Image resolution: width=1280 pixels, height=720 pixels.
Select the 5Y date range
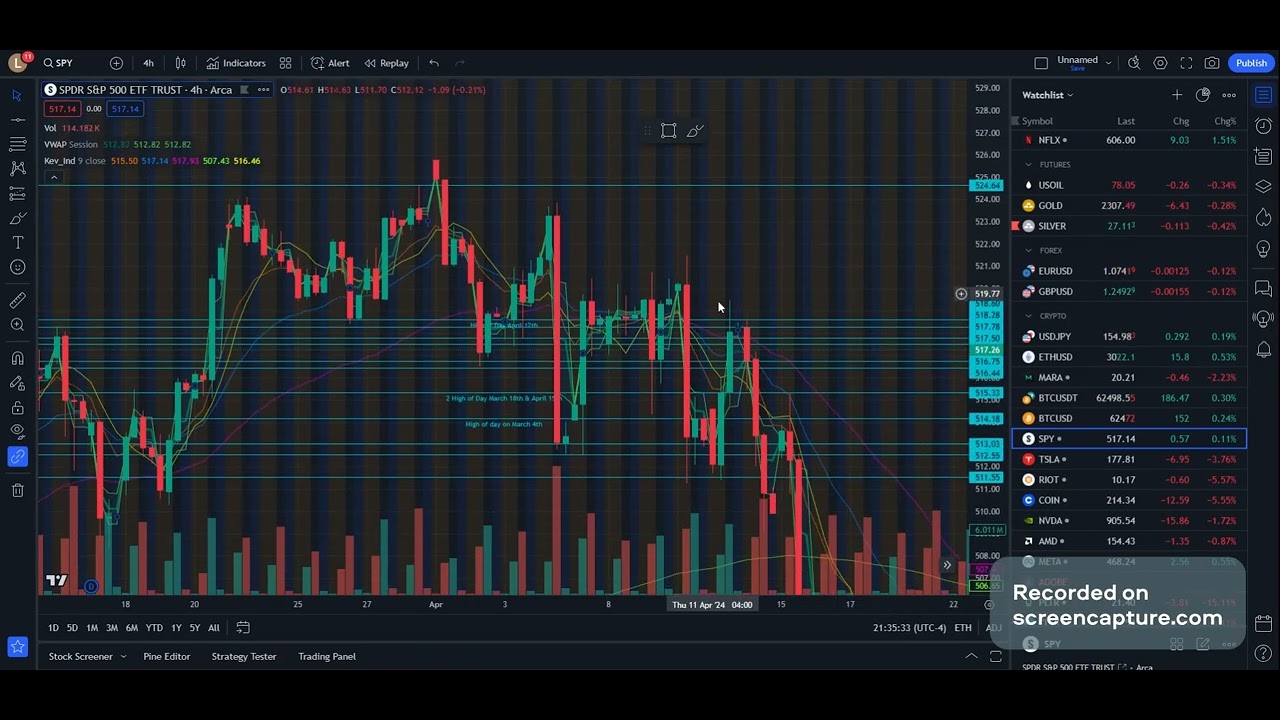195,628
